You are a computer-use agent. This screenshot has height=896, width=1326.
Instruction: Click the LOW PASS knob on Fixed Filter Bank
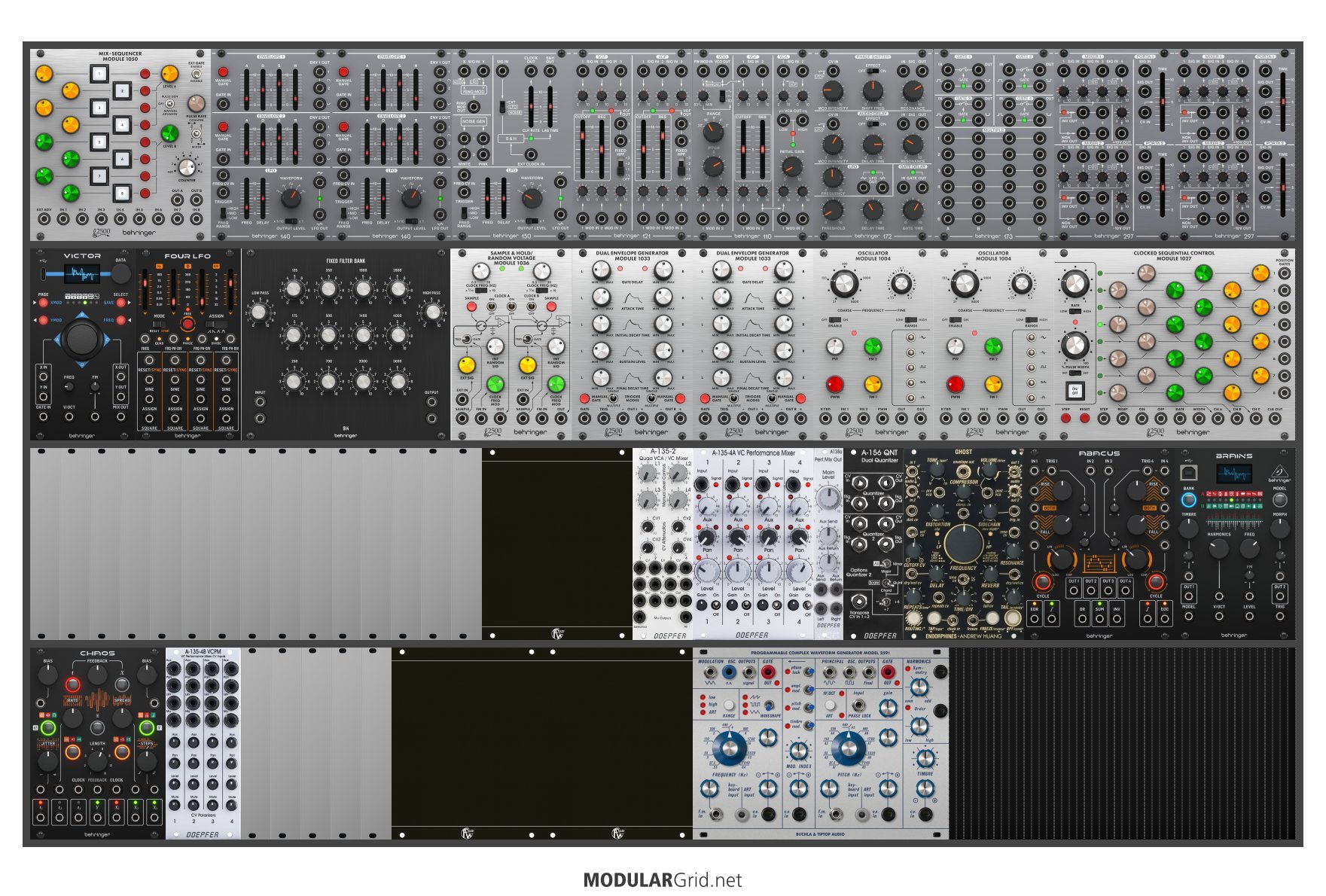259,311
